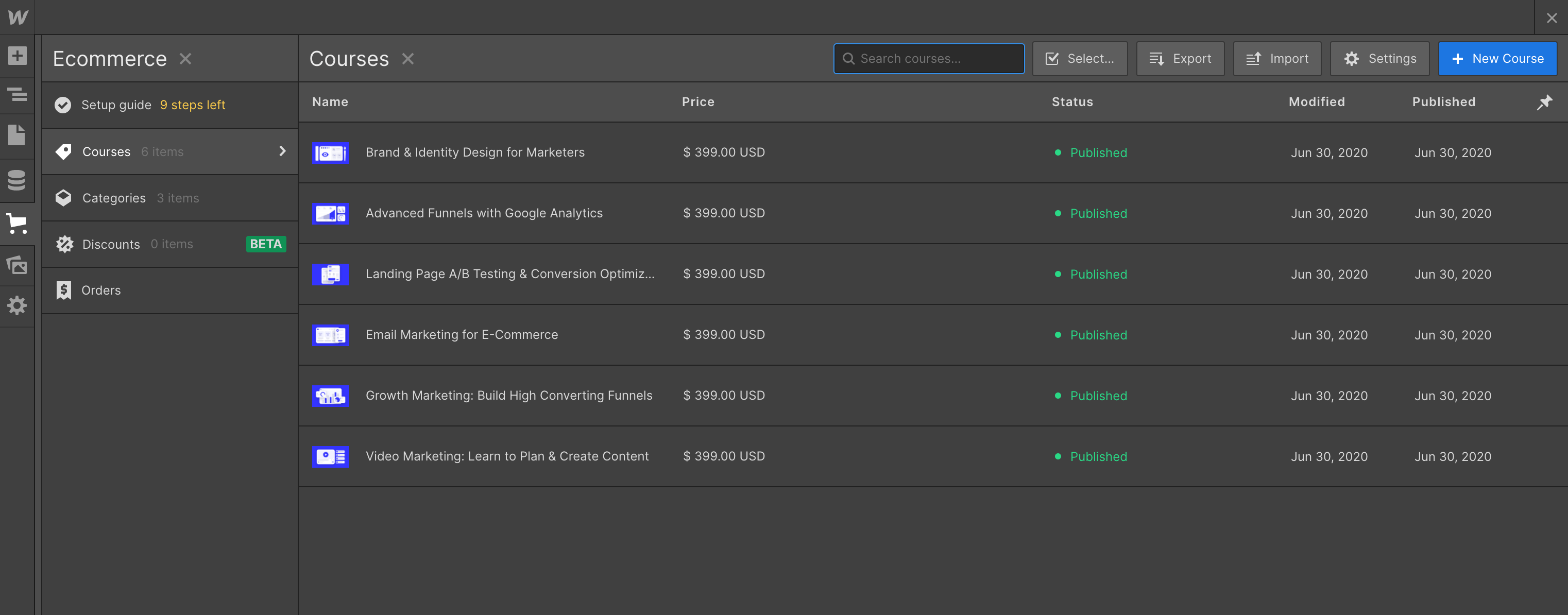Open the Discounts BETA section
Viewport: 1568px width, 615px height.
[x=111, y=244]
